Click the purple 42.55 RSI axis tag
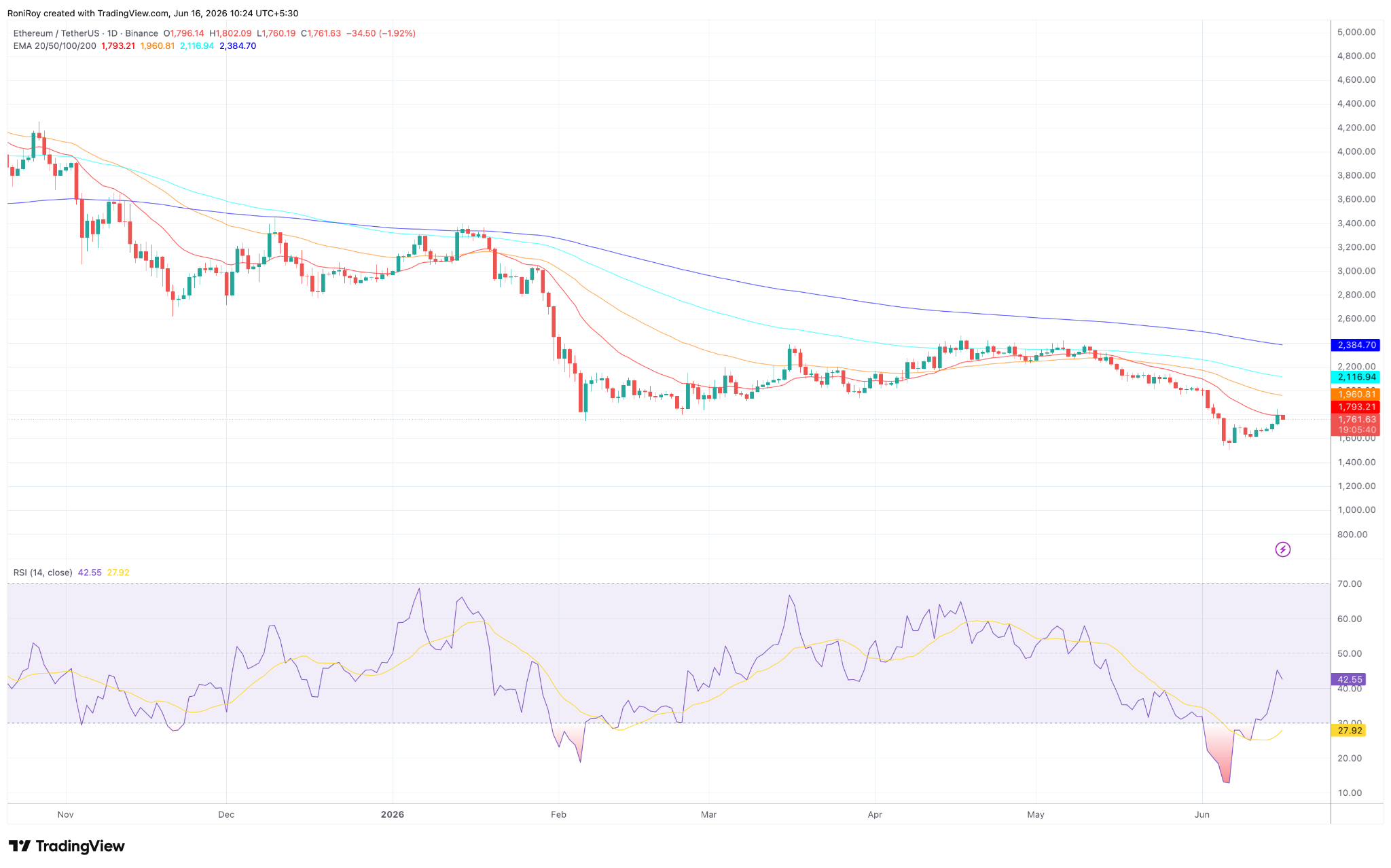The image size is (1391, 868). 1349,679
